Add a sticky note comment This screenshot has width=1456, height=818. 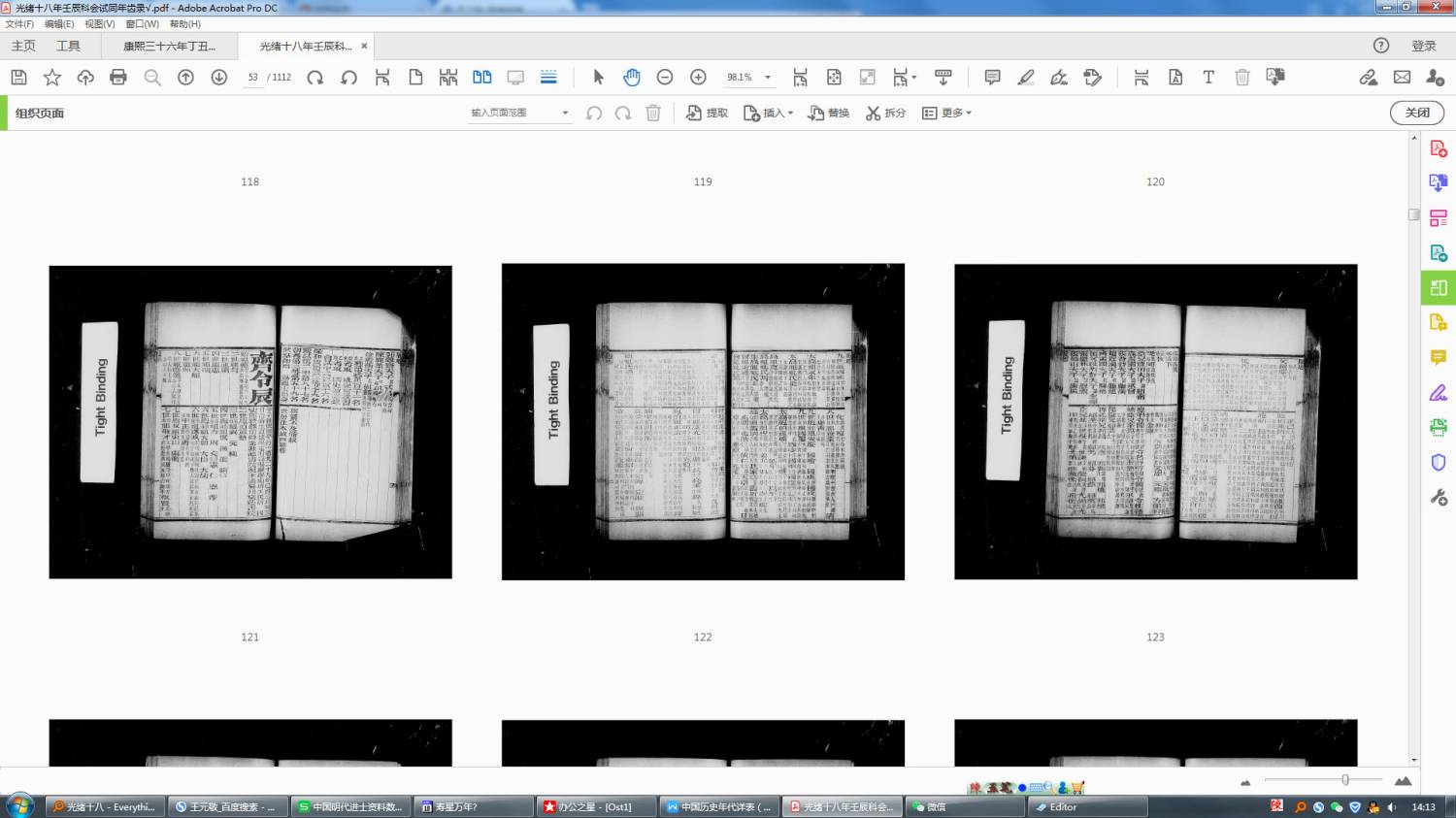[x=992, y=78]
